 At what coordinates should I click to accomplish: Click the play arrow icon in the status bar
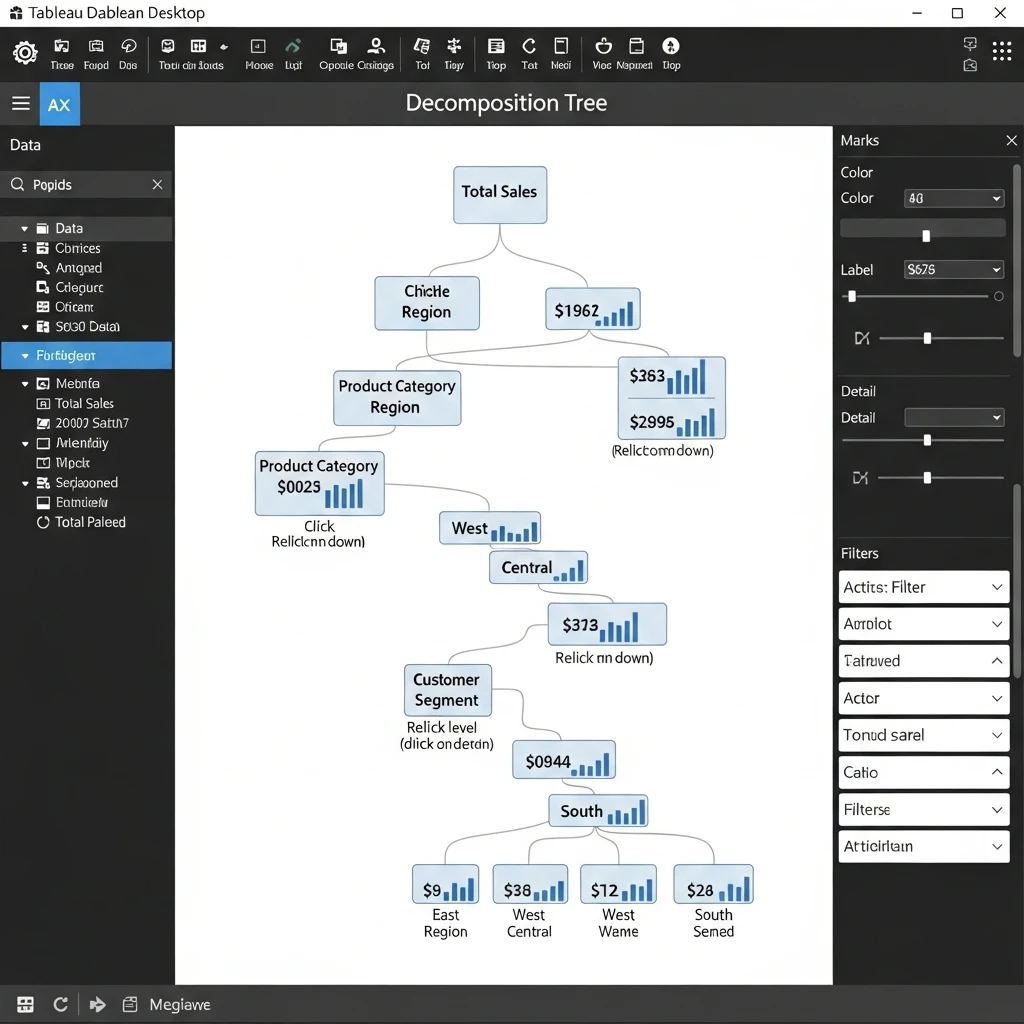pyautogui.click(x=97, y=1004)
